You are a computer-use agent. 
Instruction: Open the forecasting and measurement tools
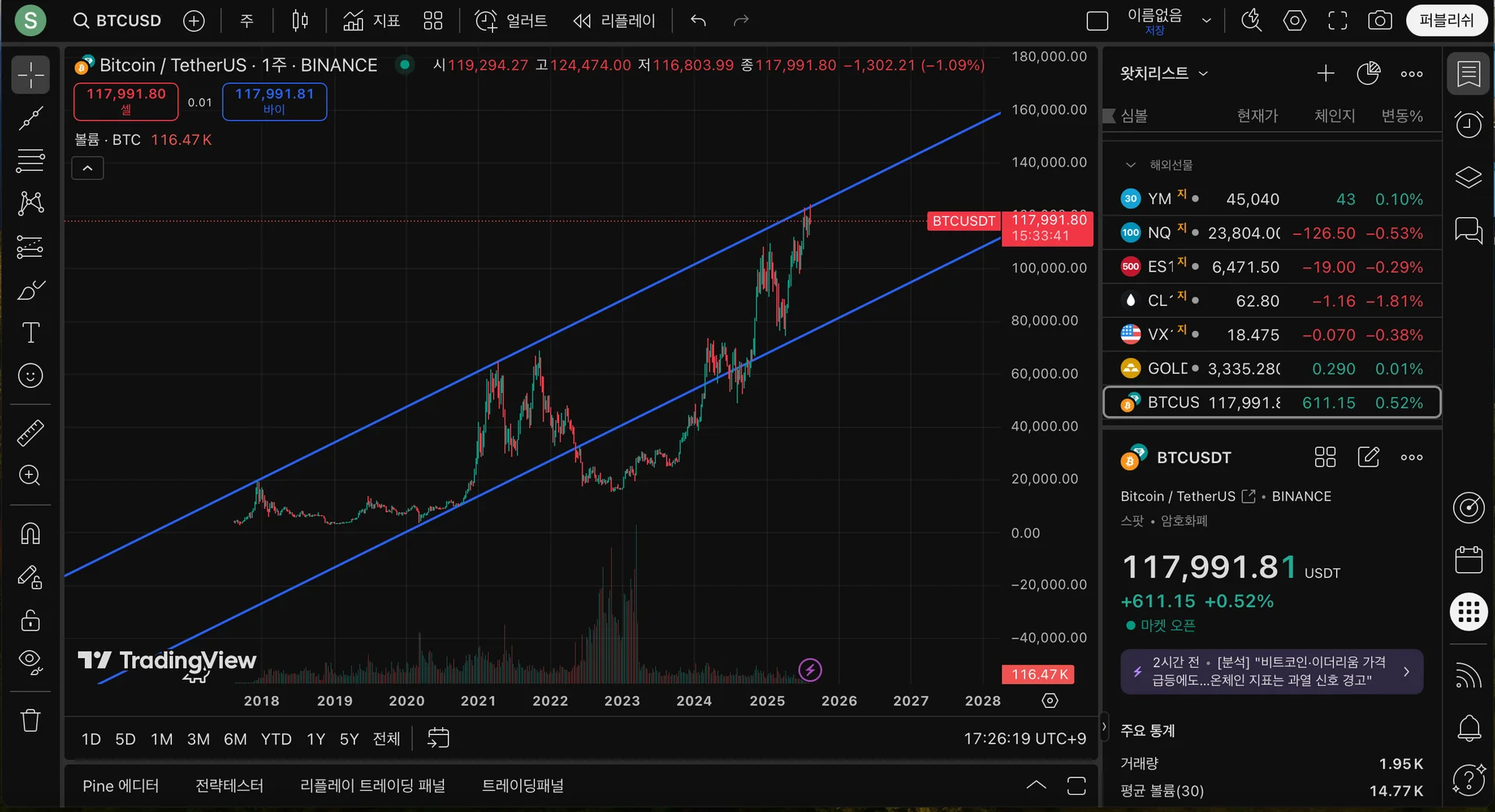30,248
